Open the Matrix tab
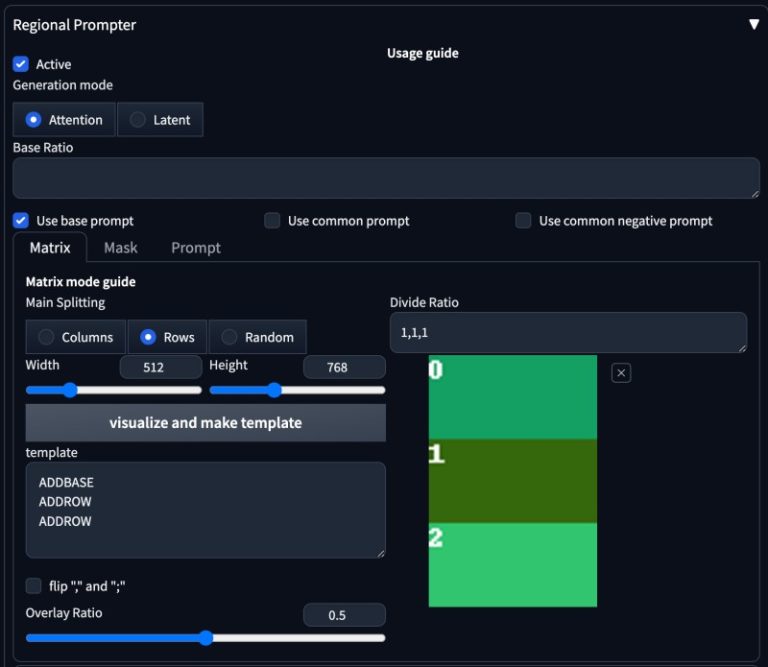 click(50, 248)
